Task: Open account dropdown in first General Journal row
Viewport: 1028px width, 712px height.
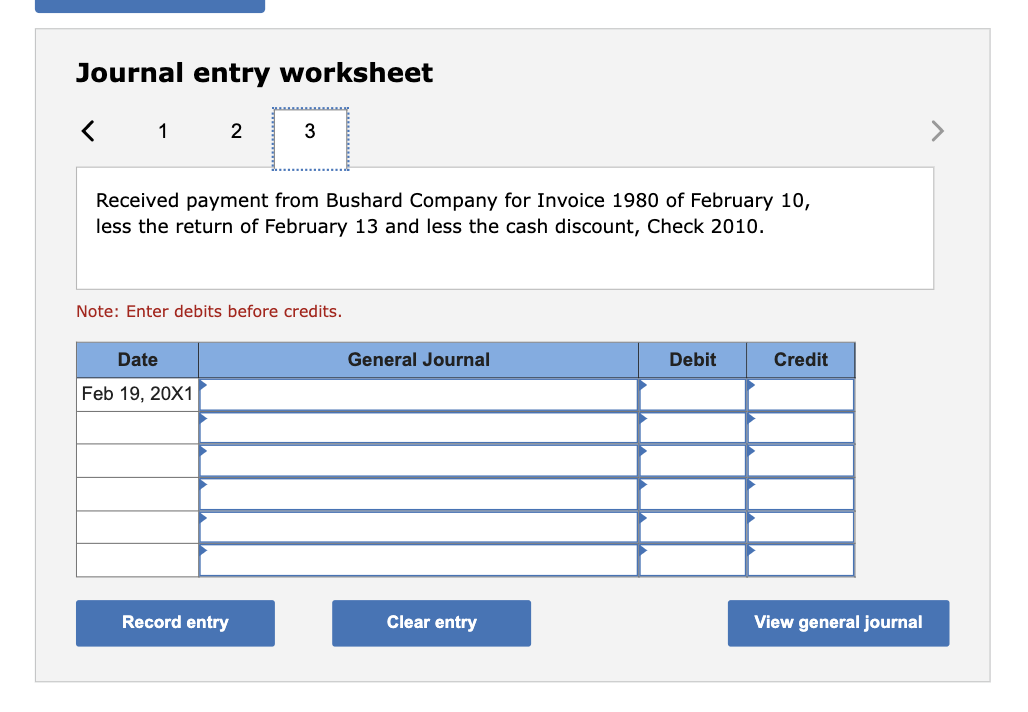Action: tap(418, 395)
